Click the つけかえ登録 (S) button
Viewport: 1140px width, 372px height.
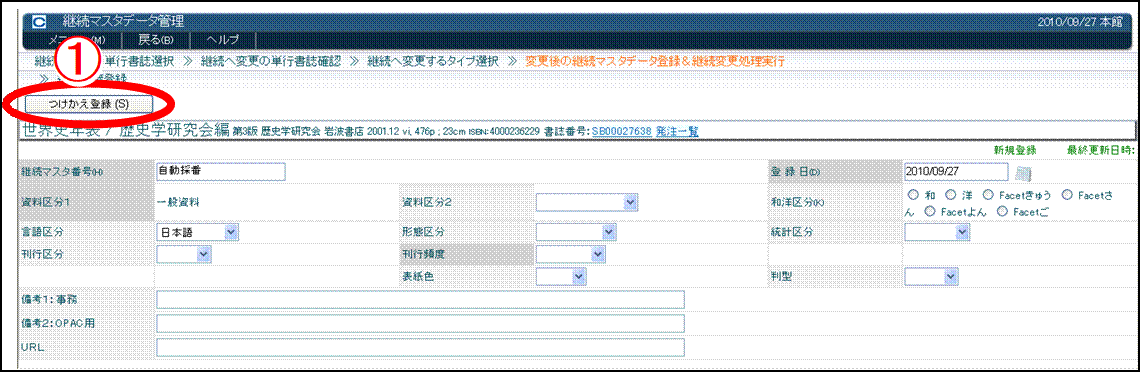[89, 104]
